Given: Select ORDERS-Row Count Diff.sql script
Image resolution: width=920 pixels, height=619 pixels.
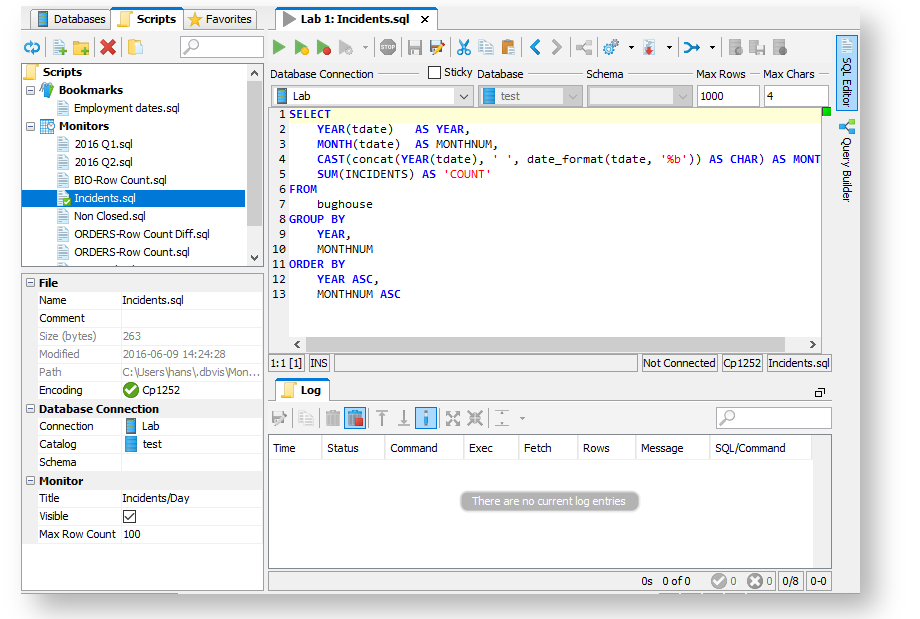Looking at the screenshot, I should coord(141,234).
